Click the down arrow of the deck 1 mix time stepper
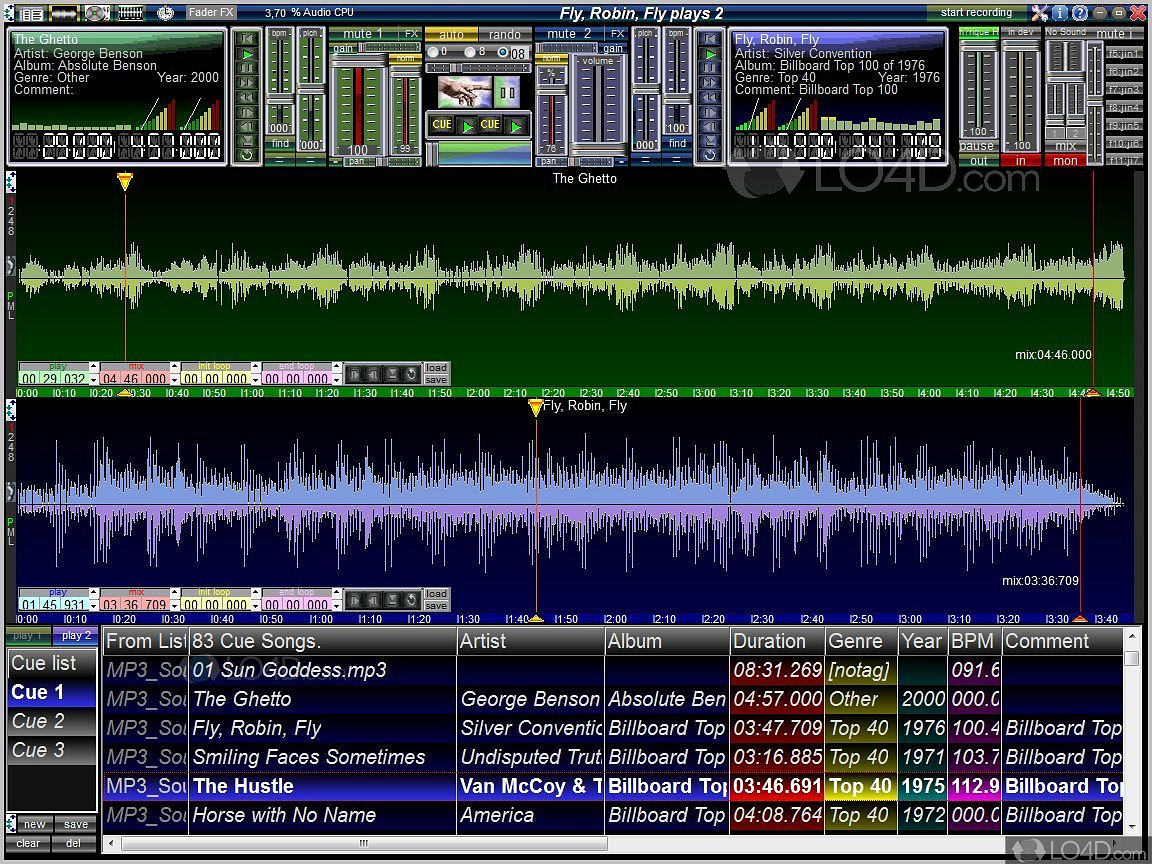Viewport: 1152px width, 864px height. point(174,382)
